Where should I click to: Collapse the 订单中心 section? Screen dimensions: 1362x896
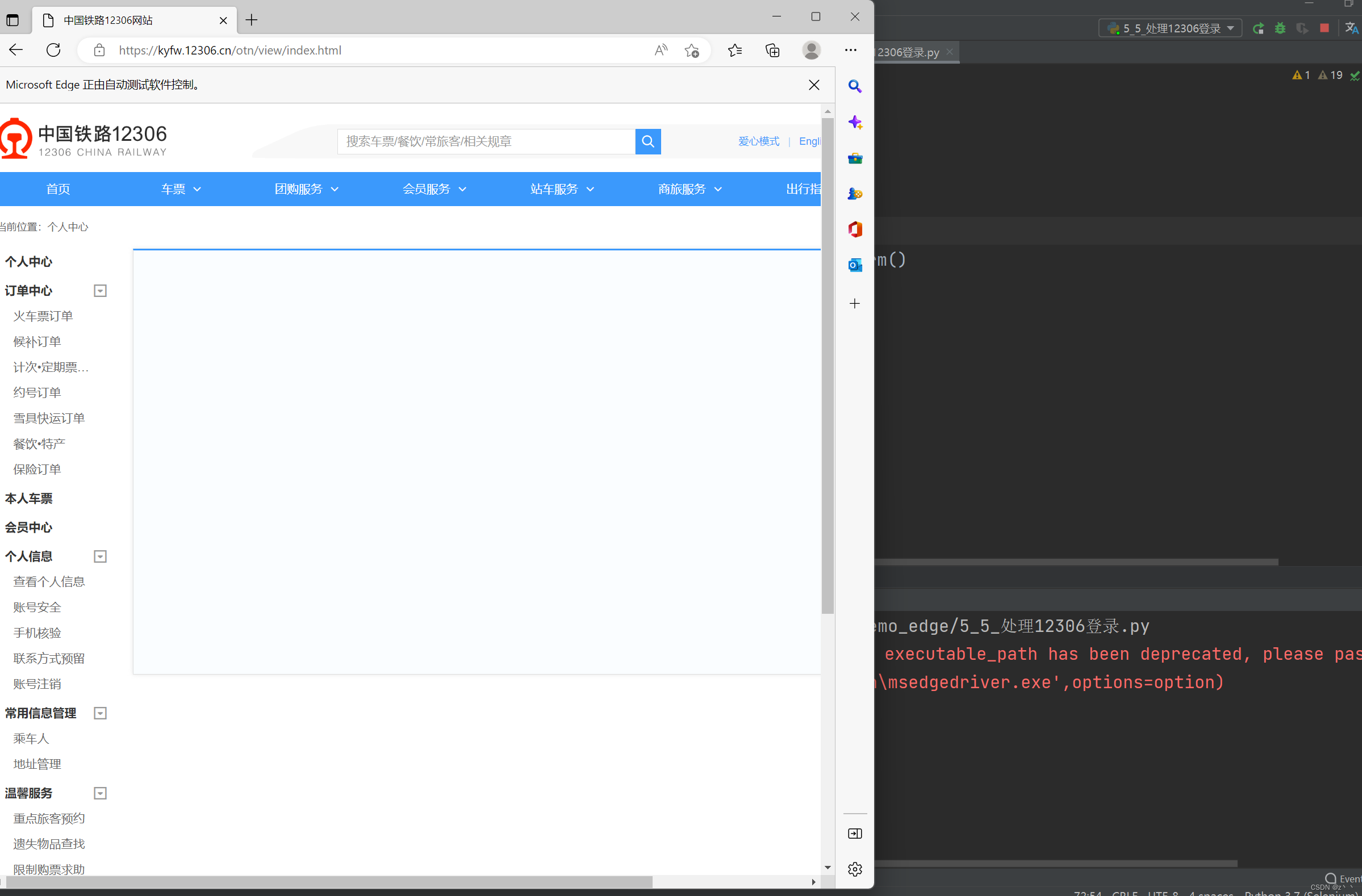(x=100, y=291)
